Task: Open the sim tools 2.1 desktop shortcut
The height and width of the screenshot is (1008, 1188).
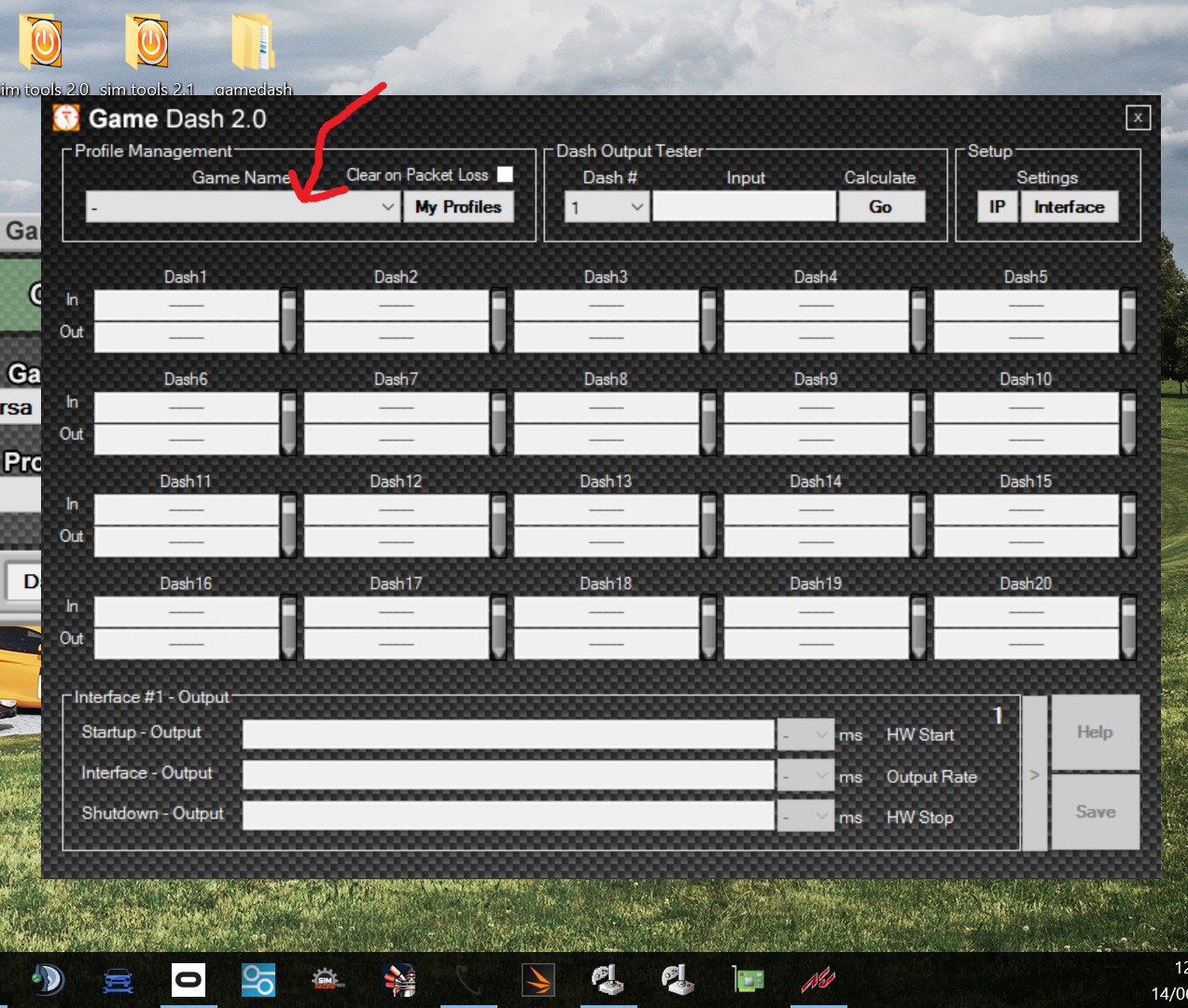Action: [147, 56]
